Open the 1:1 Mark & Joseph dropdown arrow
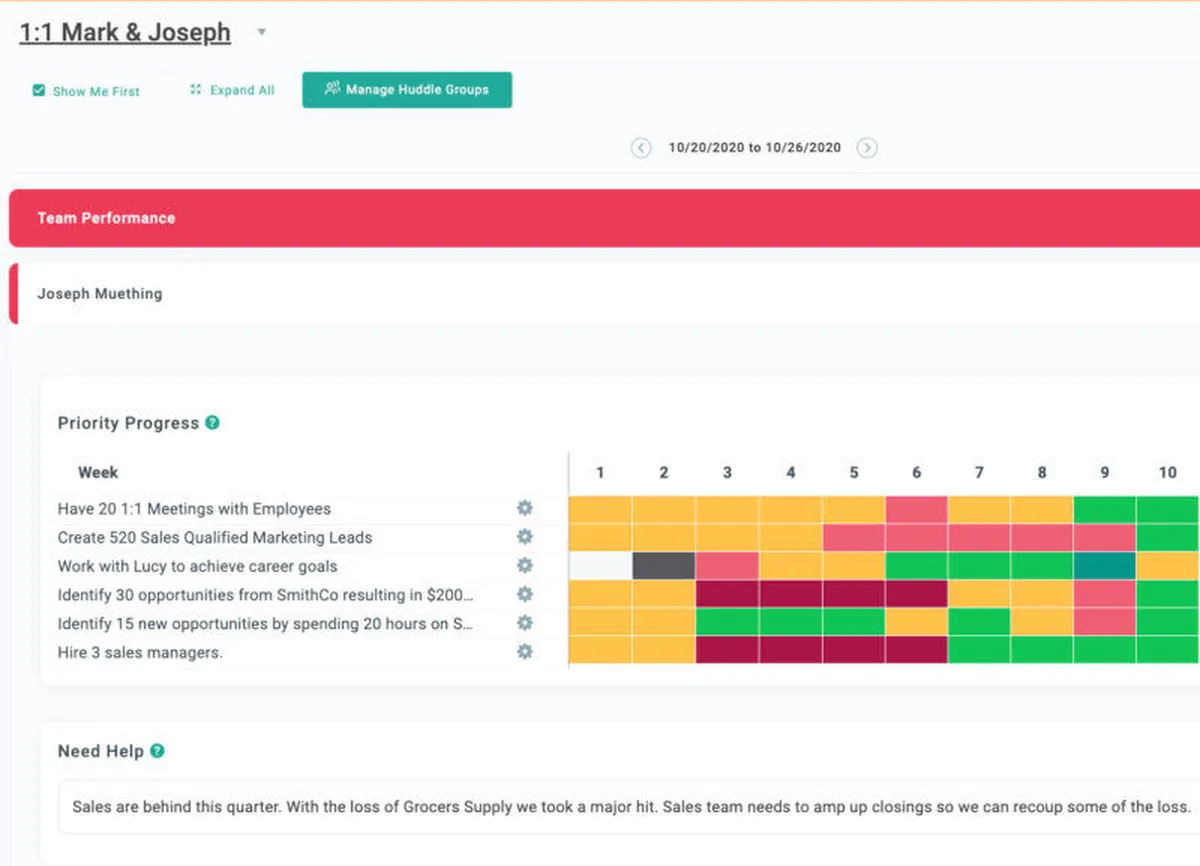1200x866 pixels. [262, 32]
